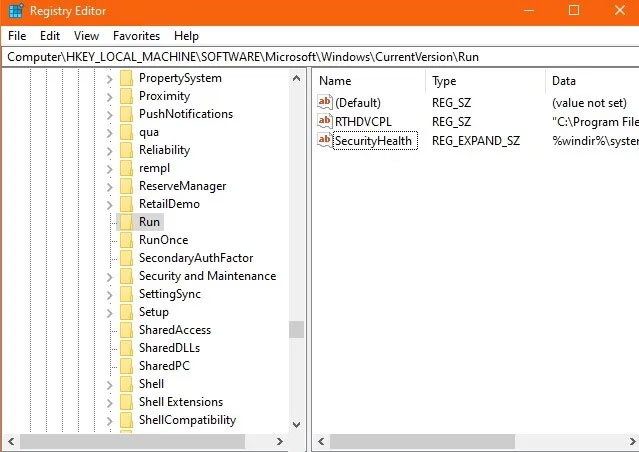Click the values pane horizontal scroll left arrow
639x452 pixels.
point(321,441)
